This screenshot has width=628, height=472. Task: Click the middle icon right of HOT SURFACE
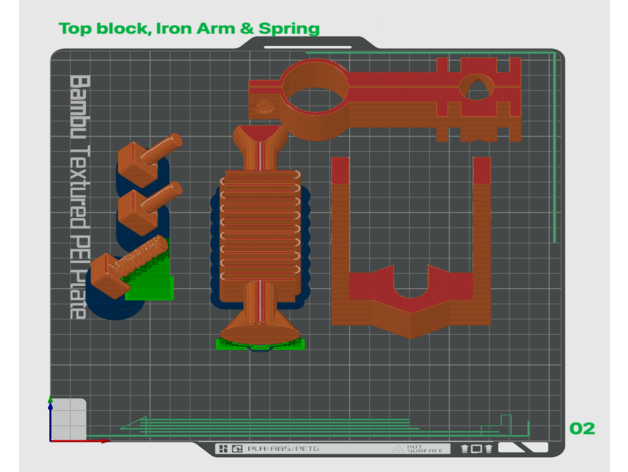[x=477, y=449]
